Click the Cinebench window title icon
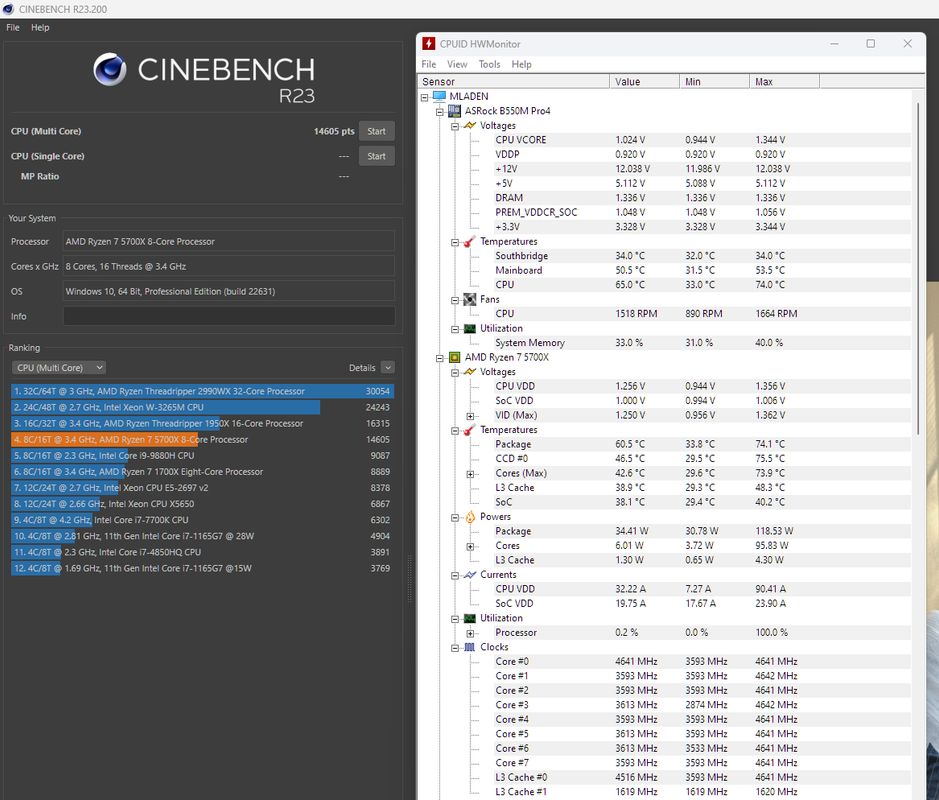The width and height of the screenshot is (939, 800). point(8,9)
